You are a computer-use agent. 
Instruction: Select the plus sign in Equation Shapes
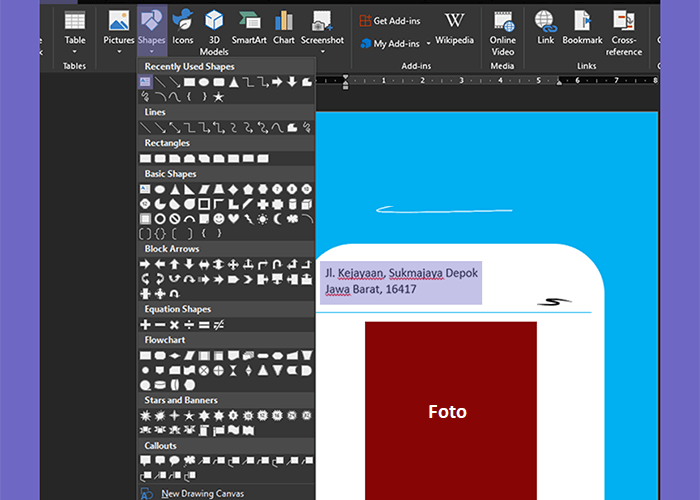tap(145, 325)
